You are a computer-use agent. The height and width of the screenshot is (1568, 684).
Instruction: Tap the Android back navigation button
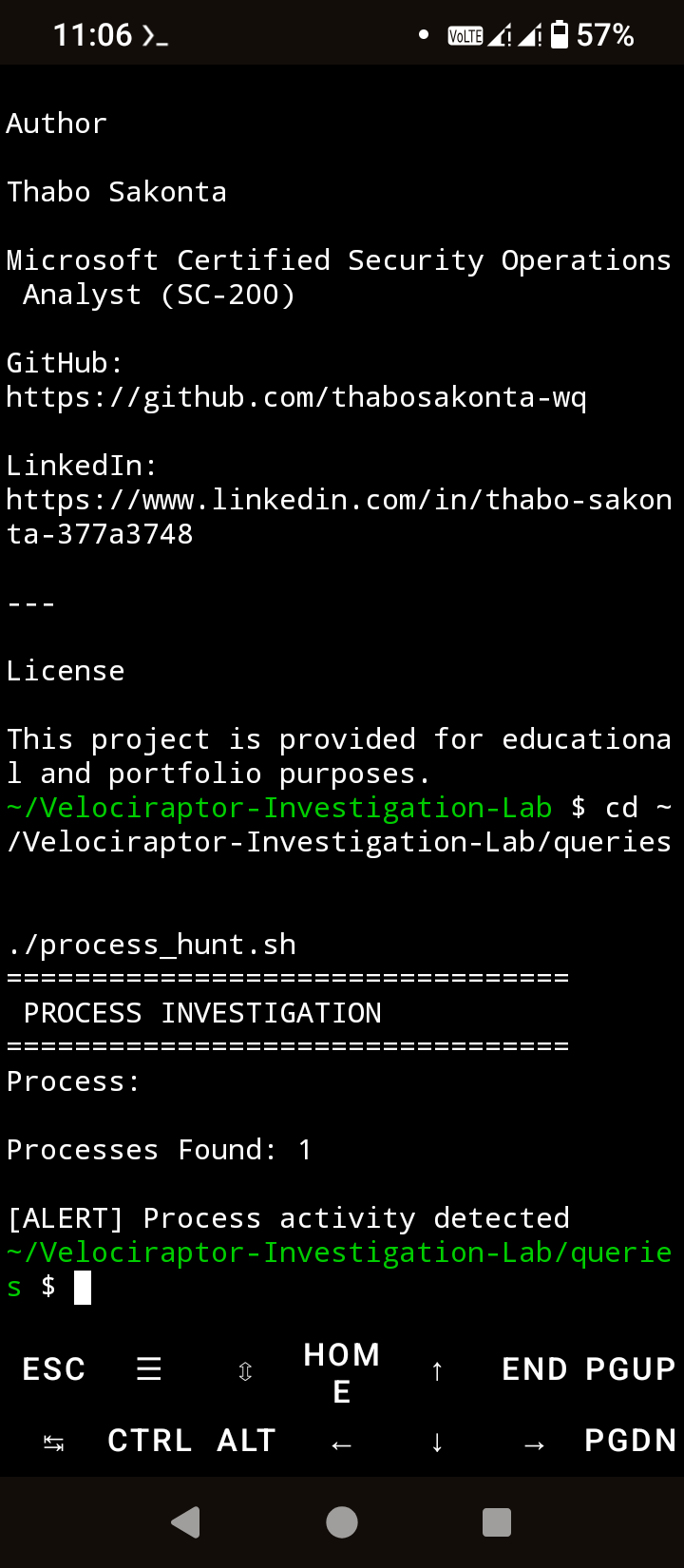186,1522
